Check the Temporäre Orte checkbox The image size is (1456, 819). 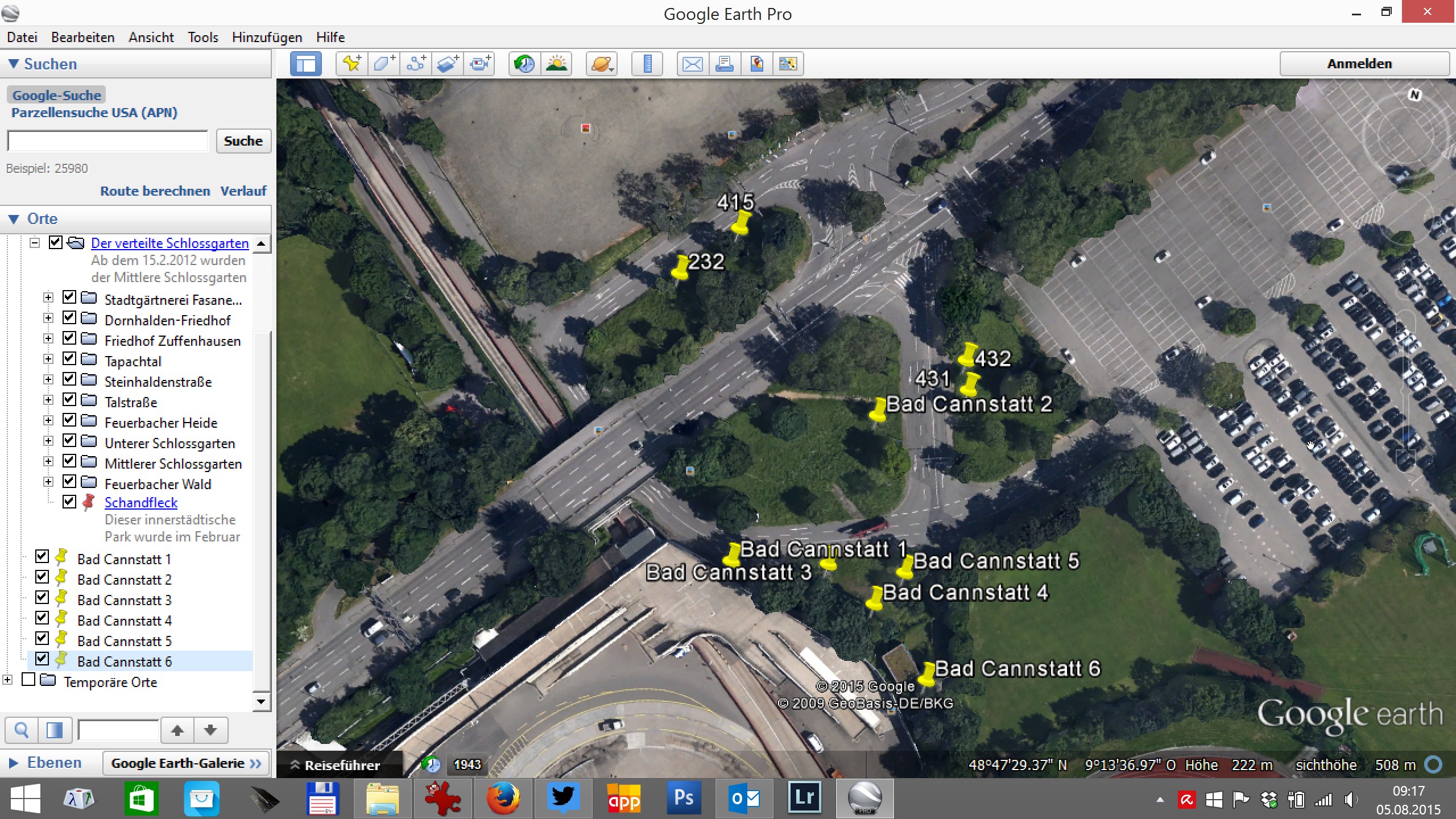coord(28,679)
